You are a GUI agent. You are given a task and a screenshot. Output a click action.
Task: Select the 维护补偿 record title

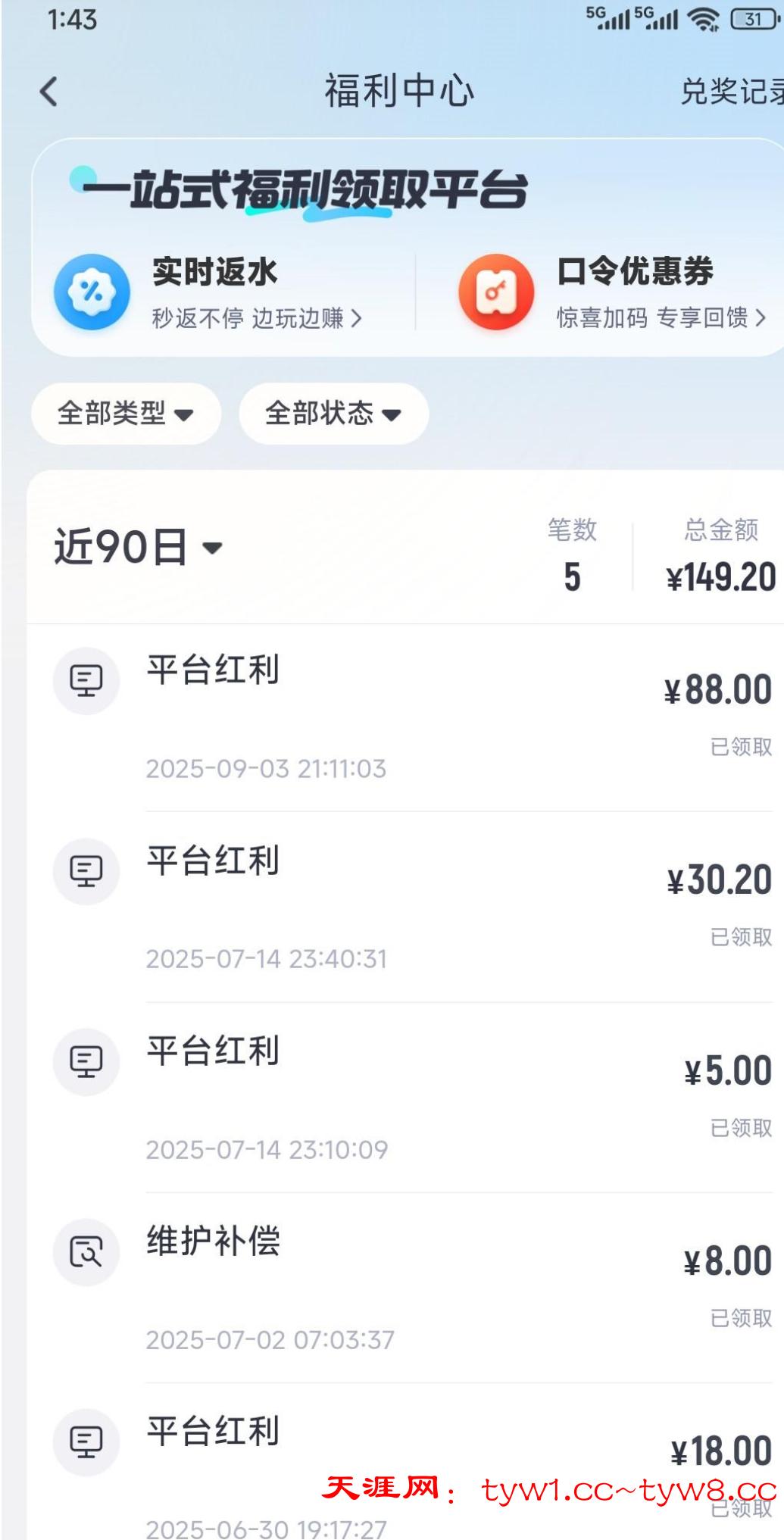point(214,1241)
